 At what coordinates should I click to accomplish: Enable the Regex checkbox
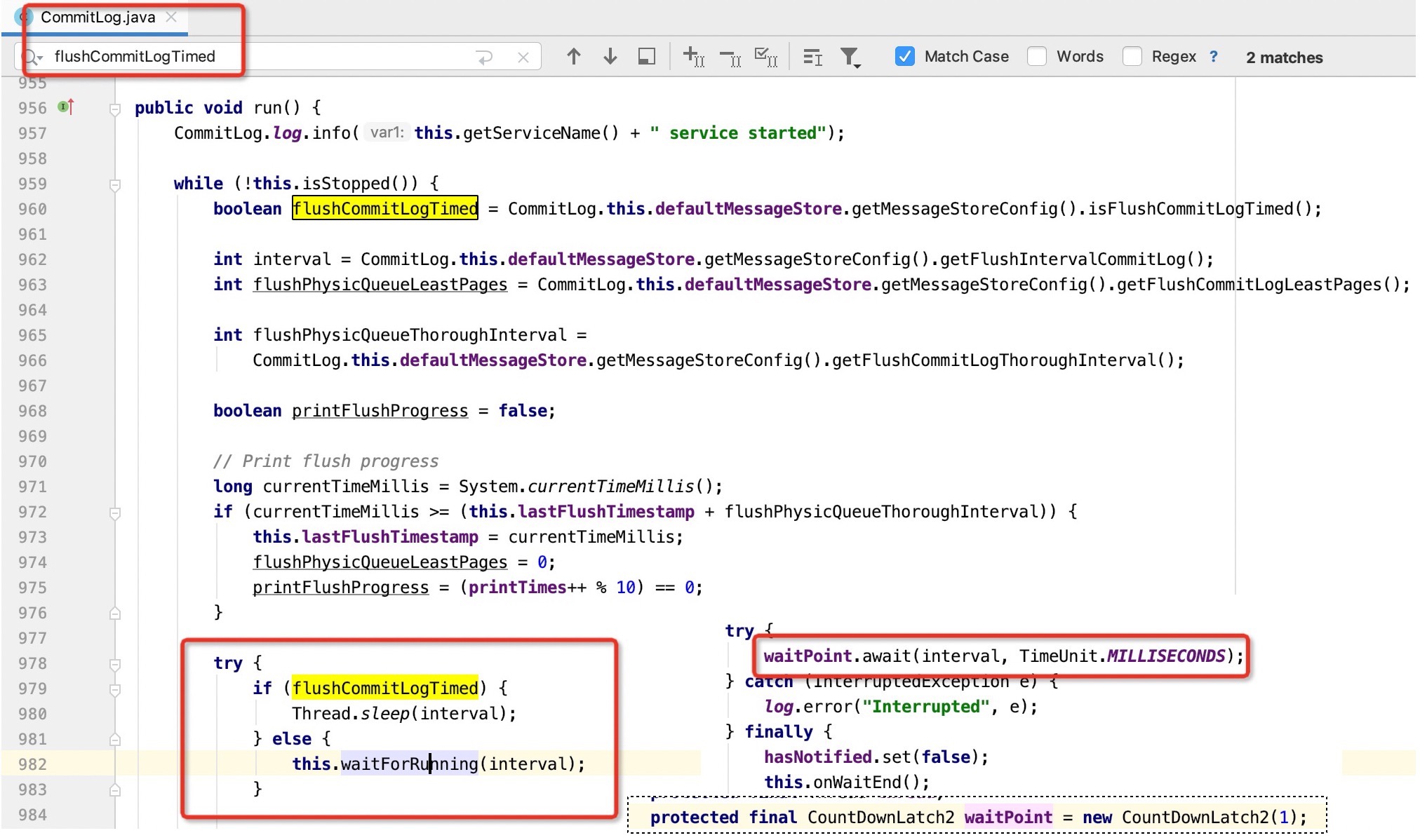(x=1132, y=57)
